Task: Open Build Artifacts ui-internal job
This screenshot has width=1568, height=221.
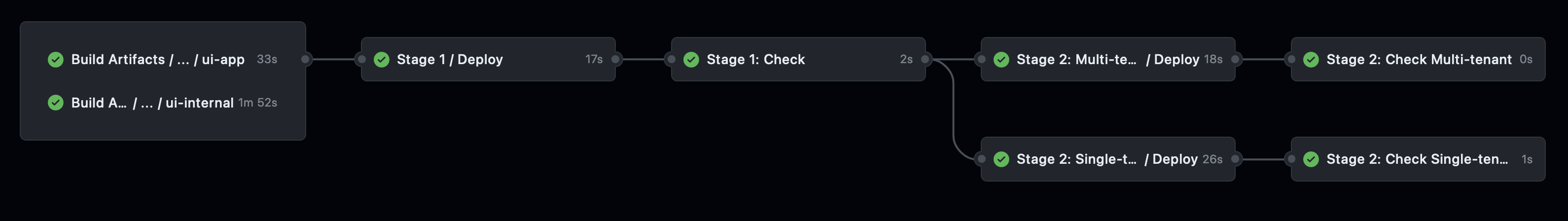Action: click(x=152, y=103)
